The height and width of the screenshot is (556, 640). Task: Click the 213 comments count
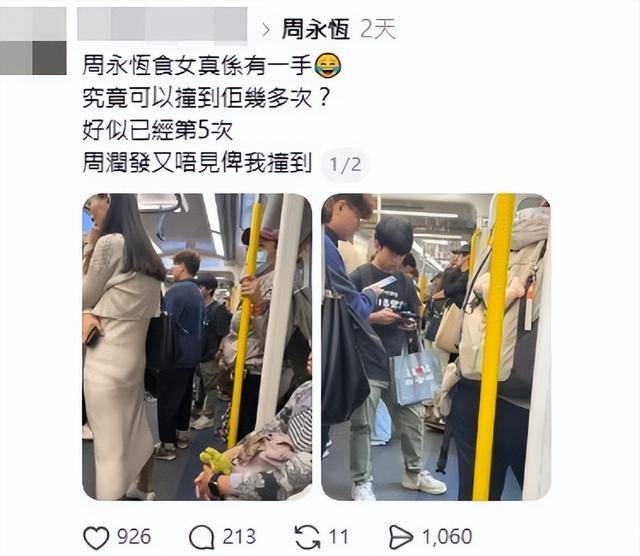(x=239, y=536)
